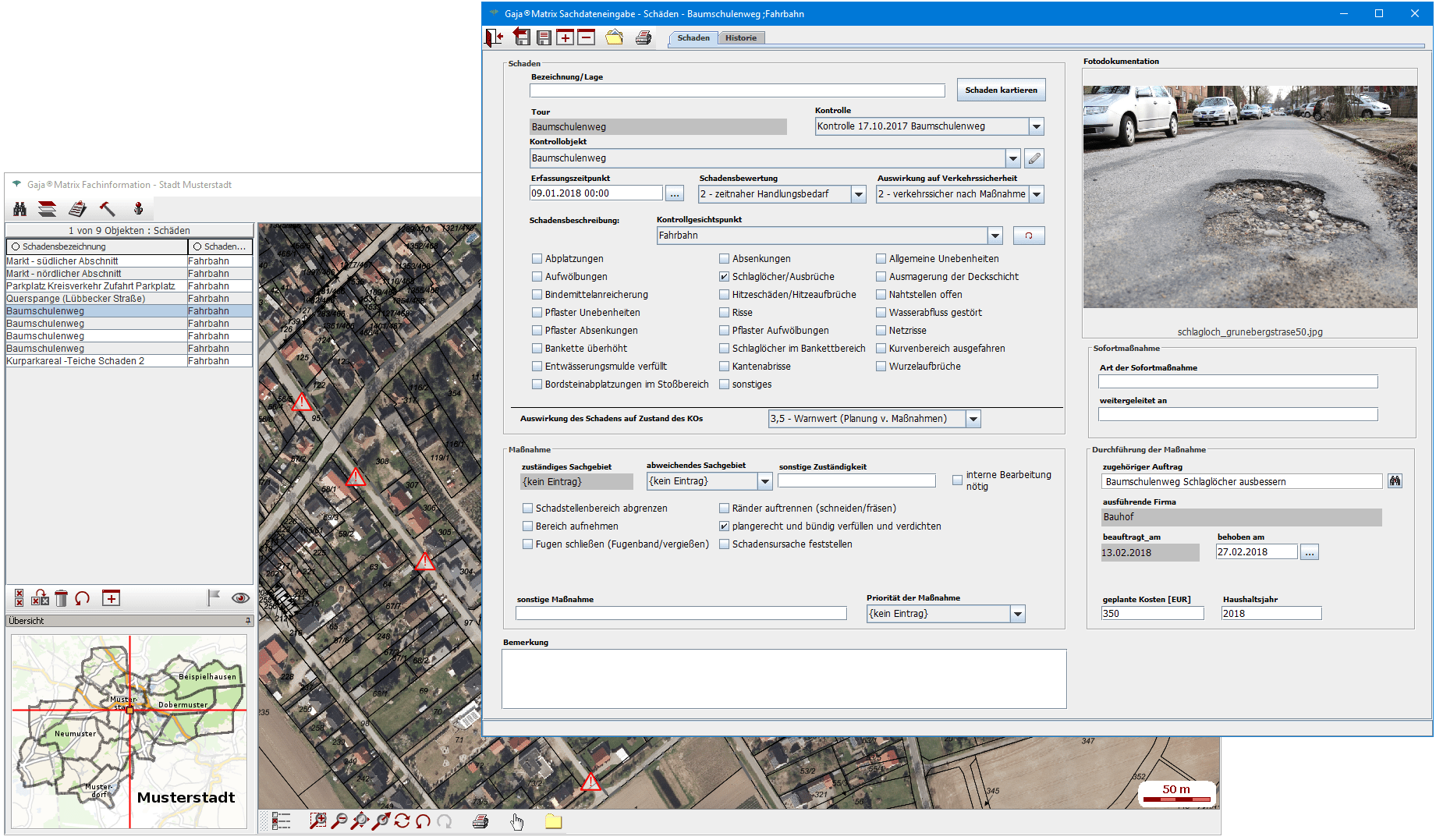Select the hand pan tool below the map
Image resolution: width=1436 pixels, height=840 pixels.
[x=517, y=821]
